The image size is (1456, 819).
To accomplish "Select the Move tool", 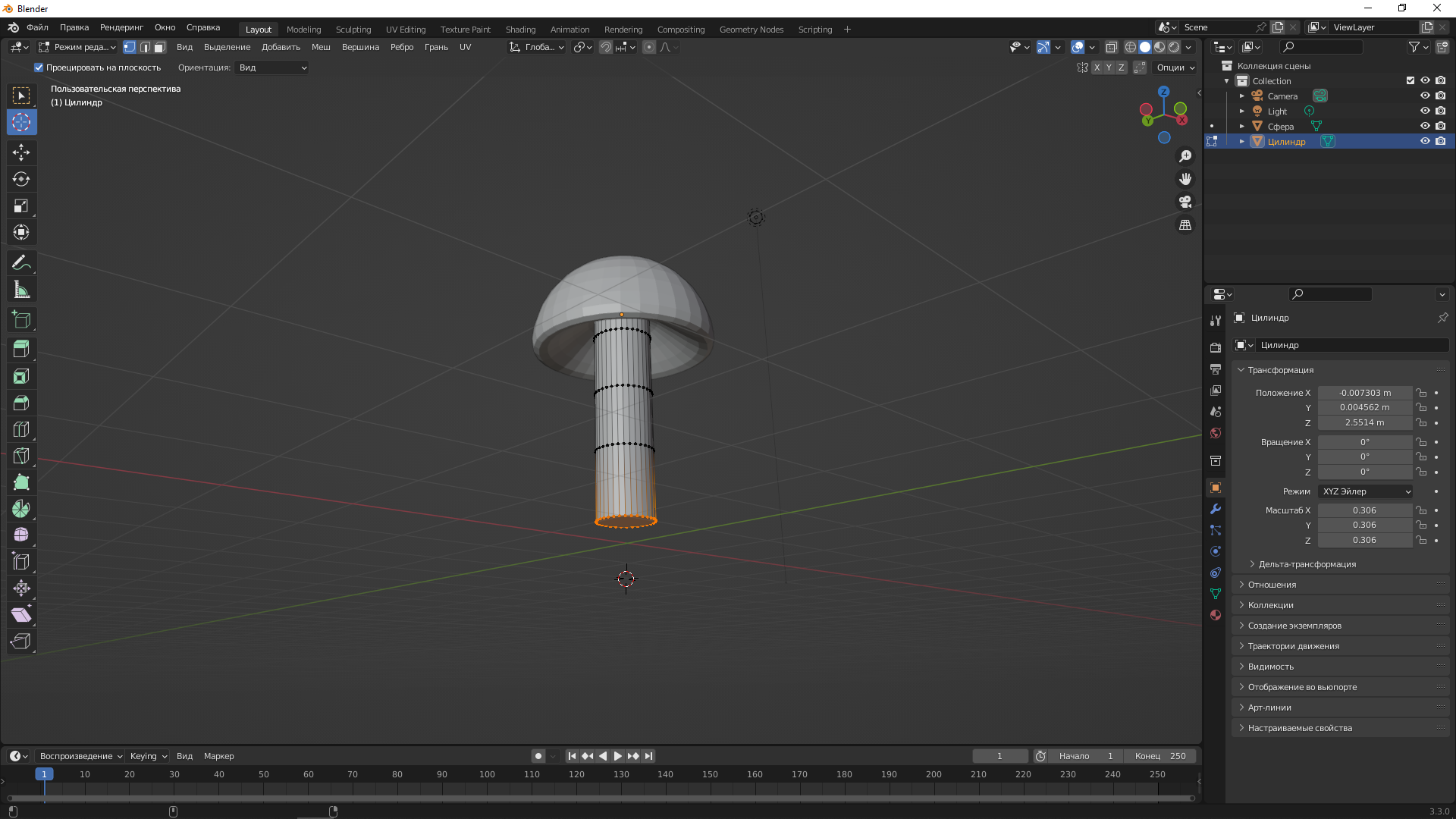I will point(21,152).
